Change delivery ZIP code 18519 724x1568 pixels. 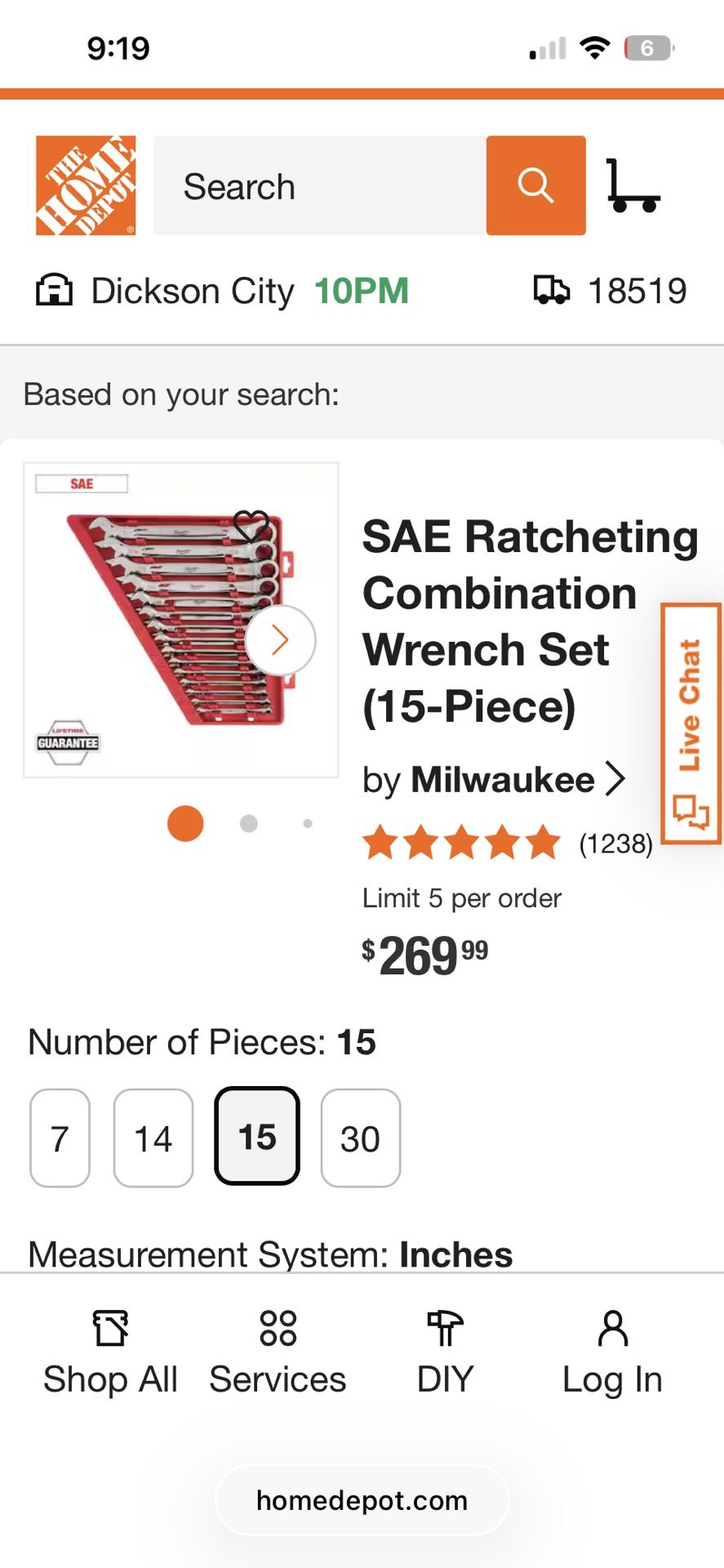tap(637, 291)
